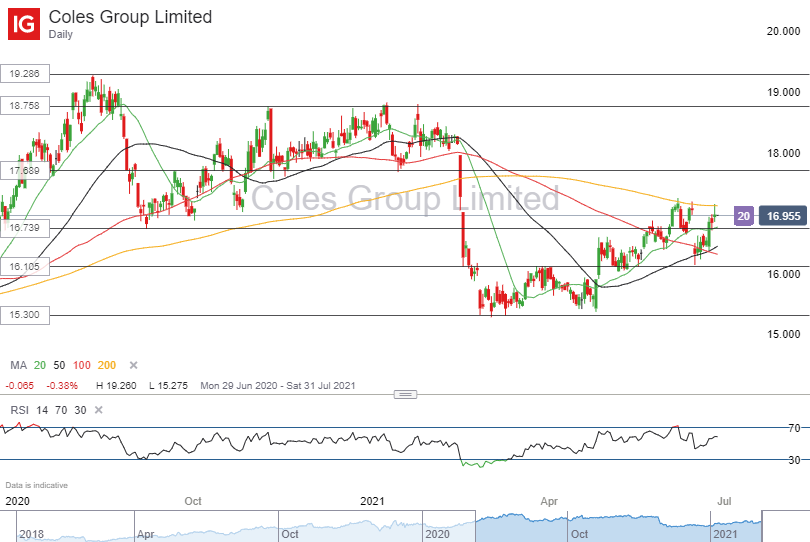Select the MA 100 period label

(x=82, y=365)
